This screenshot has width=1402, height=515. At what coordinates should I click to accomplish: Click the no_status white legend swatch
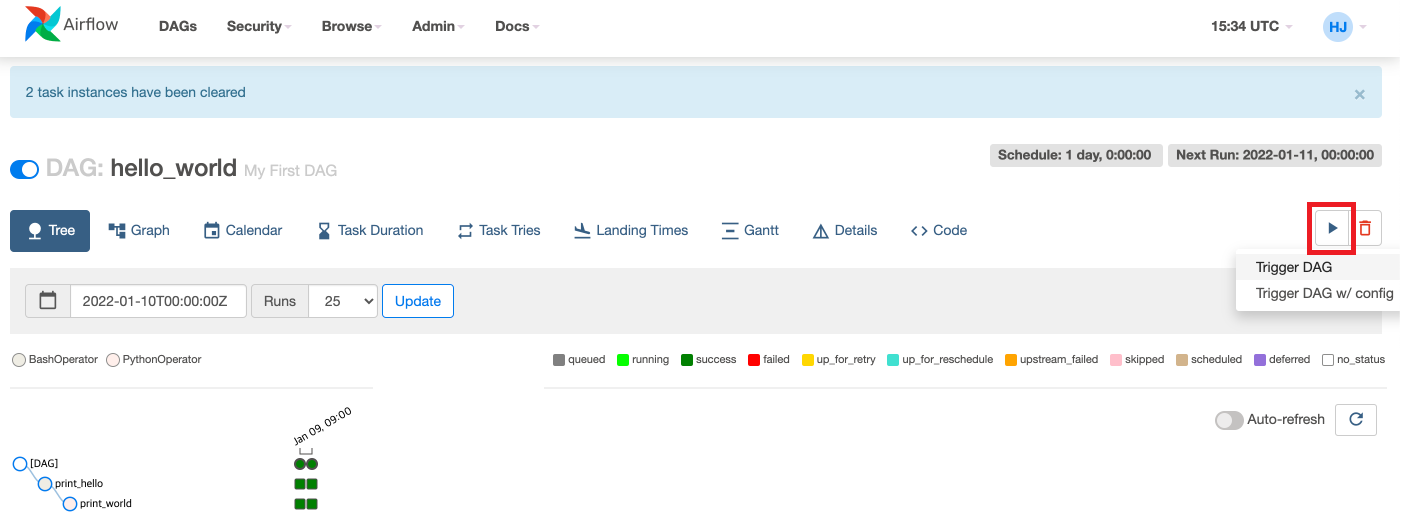pos(1328,360)
